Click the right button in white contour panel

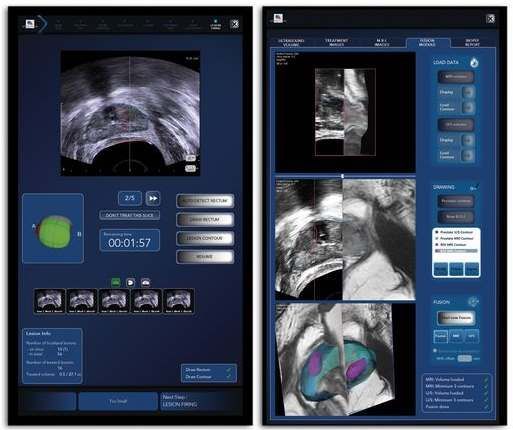point(472,269)
